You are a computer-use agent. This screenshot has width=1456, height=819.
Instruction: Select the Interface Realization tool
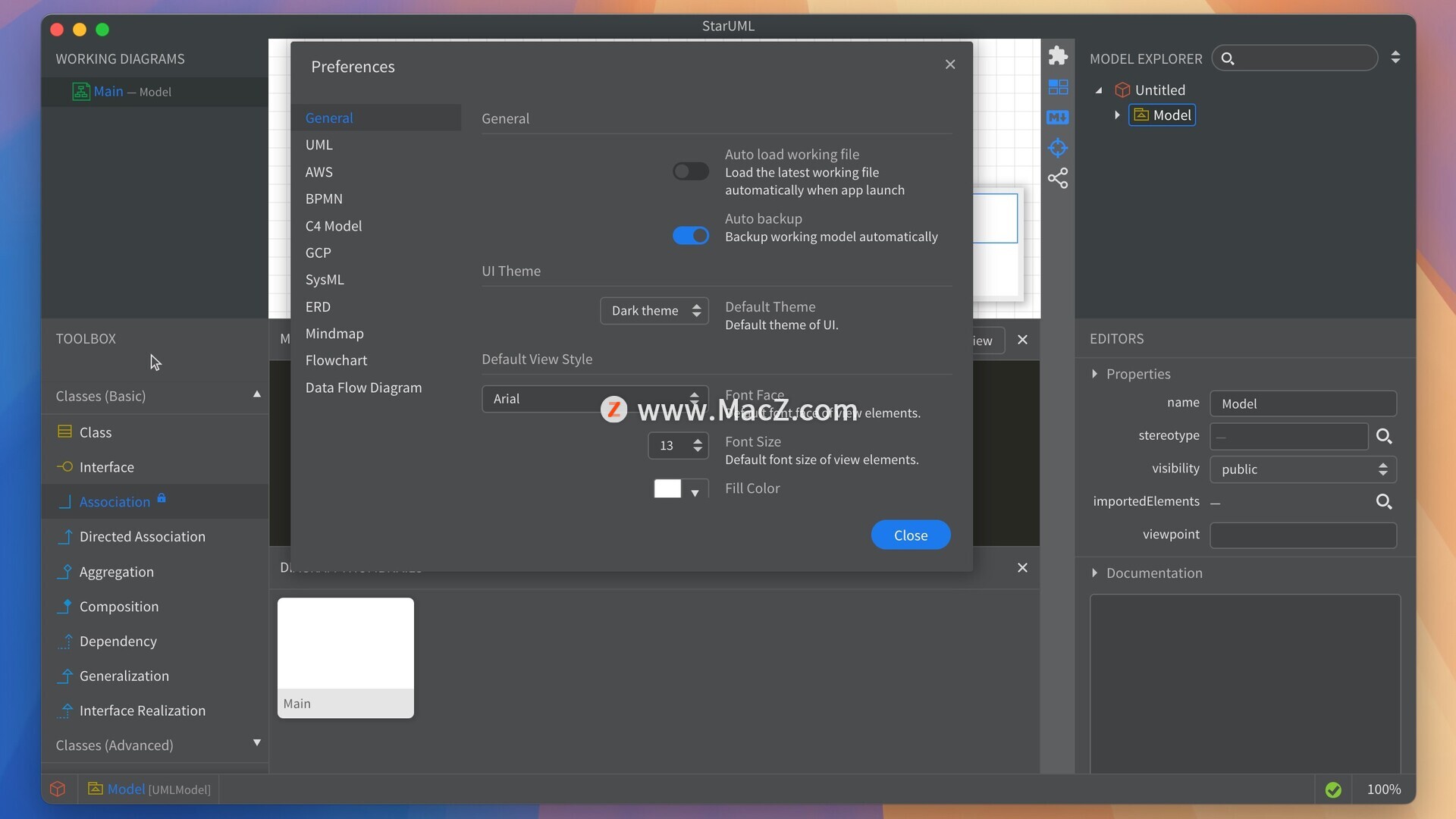point(155,711)
